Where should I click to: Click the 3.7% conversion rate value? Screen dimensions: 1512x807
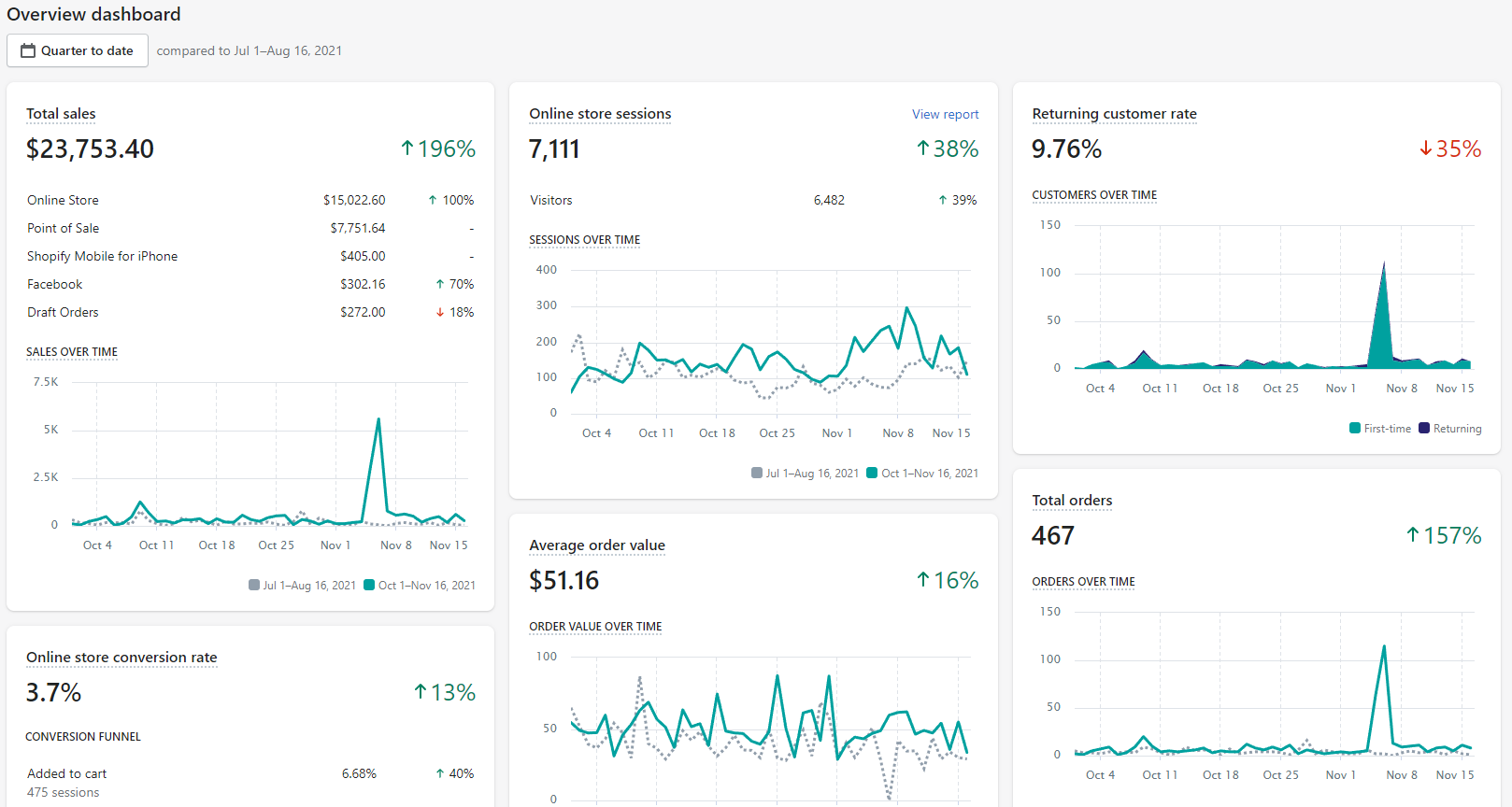[53, 692]
